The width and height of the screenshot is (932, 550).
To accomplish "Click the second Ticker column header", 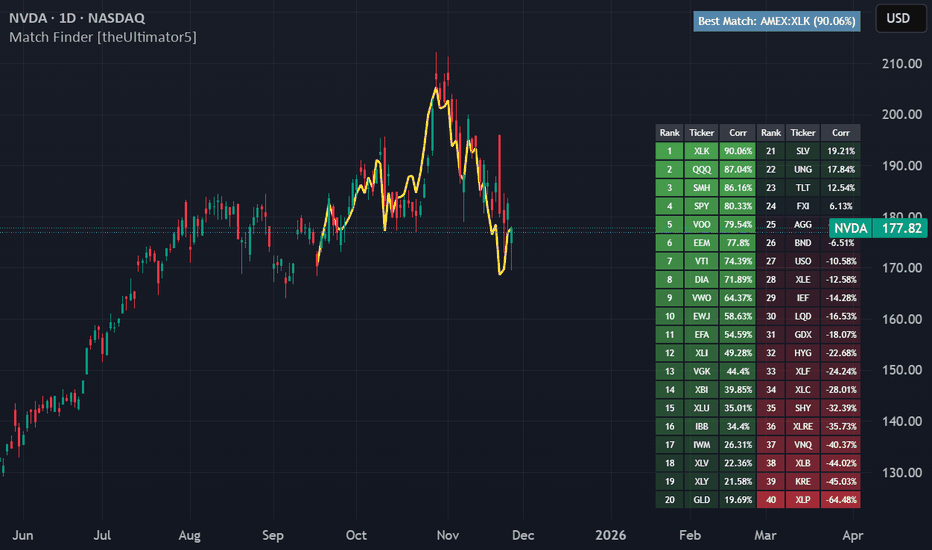I will click(x=802, y=133).
